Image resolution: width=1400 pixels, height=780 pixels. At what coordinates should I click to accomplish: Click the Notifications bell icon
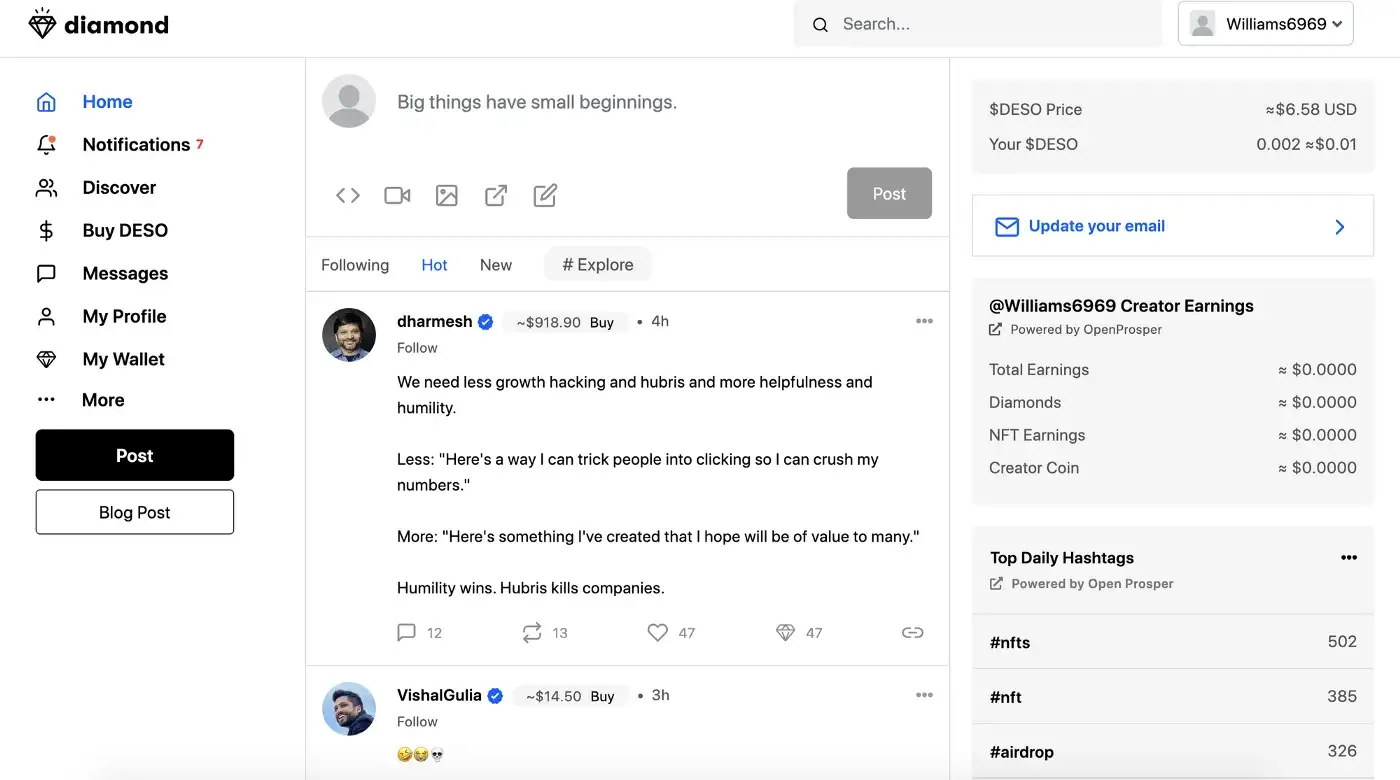tap(46, 145)
